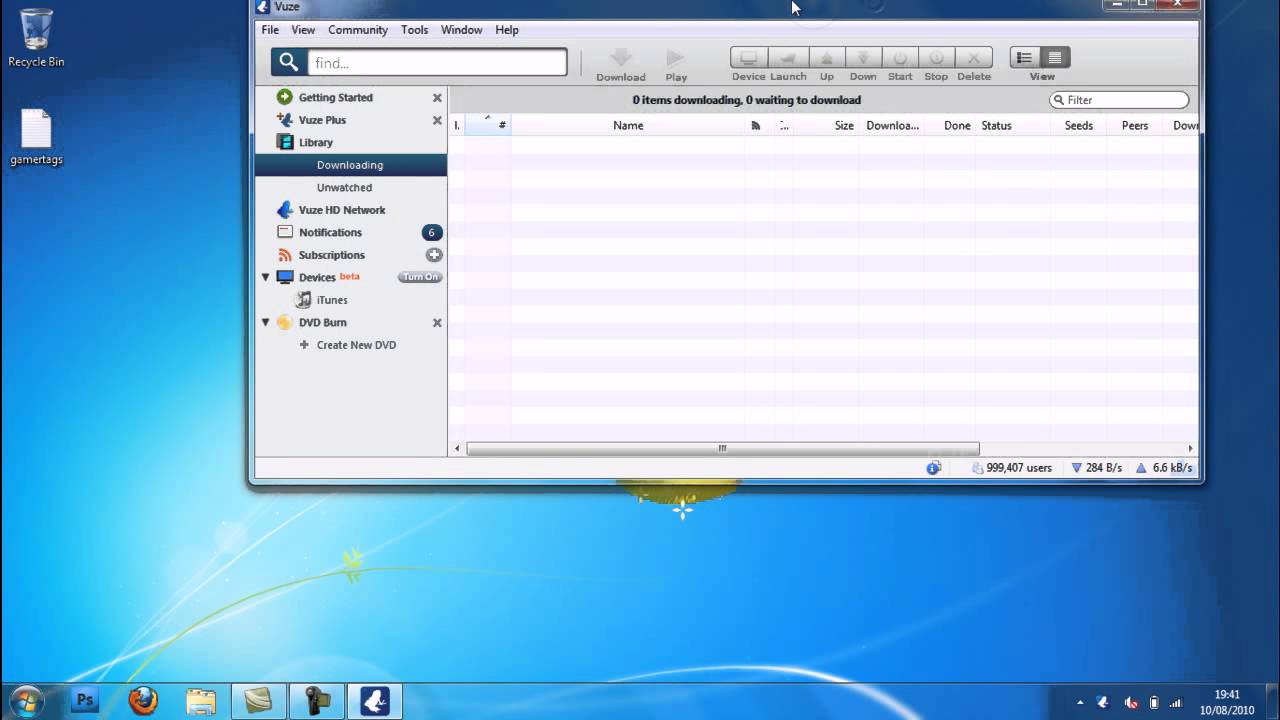The image size is (1280, 720).
Task: Open the Recycle Bin desktop icon
Action: coord(36,39)
